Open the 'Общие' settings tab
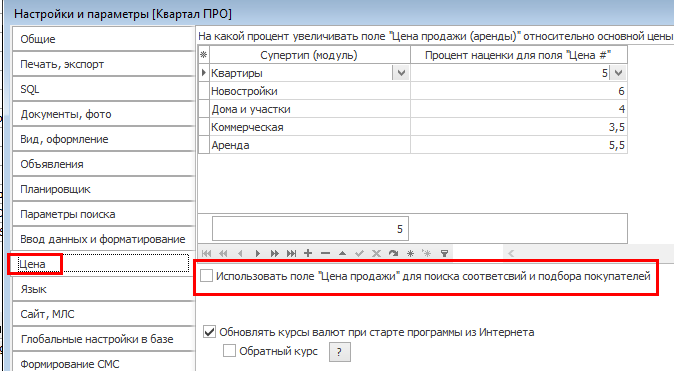674x371 pixels. 103,39
